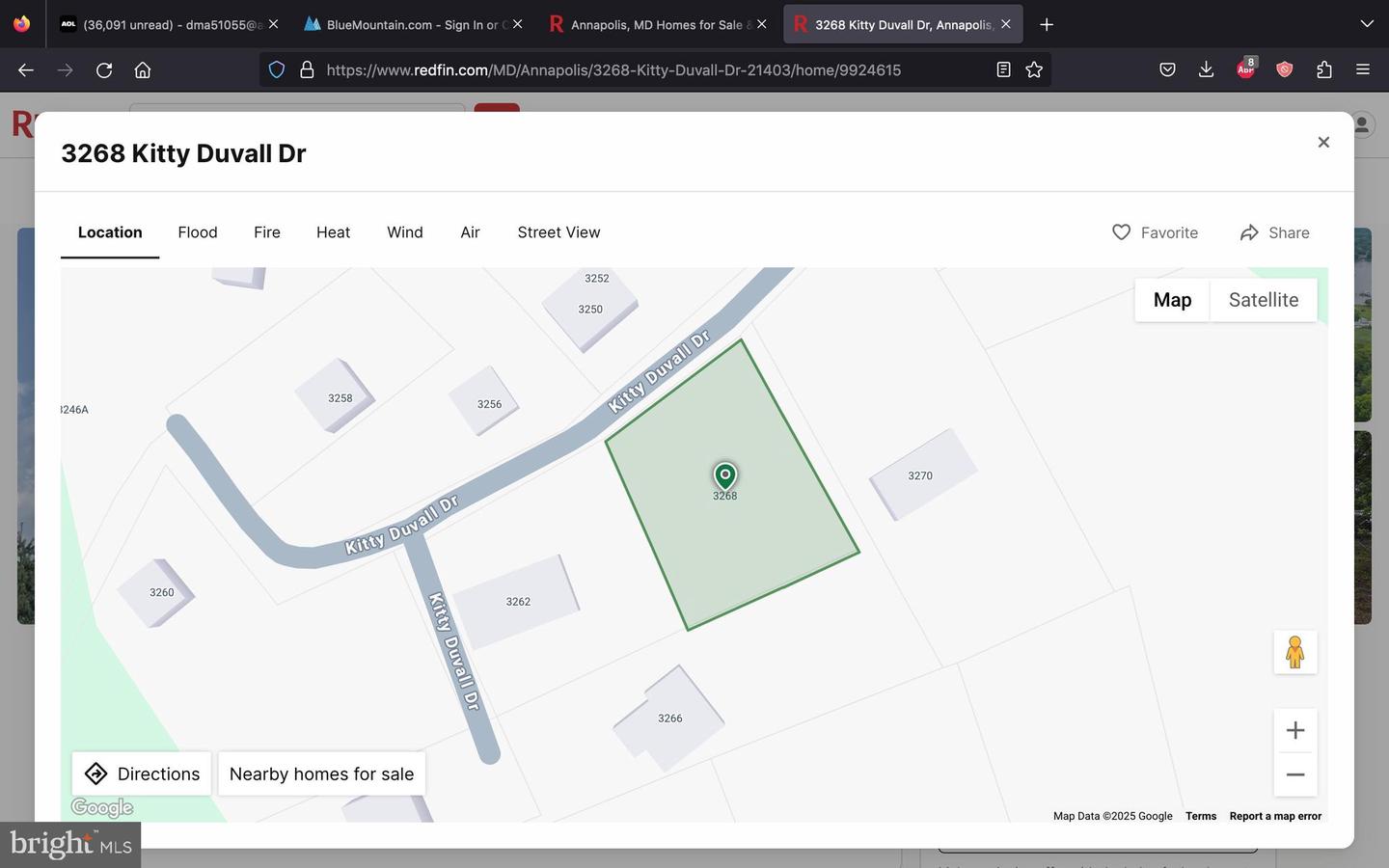The width and height of the screenshot is (1389, 868).
Task: Click the Directions button
Action: tap(142, 773)
